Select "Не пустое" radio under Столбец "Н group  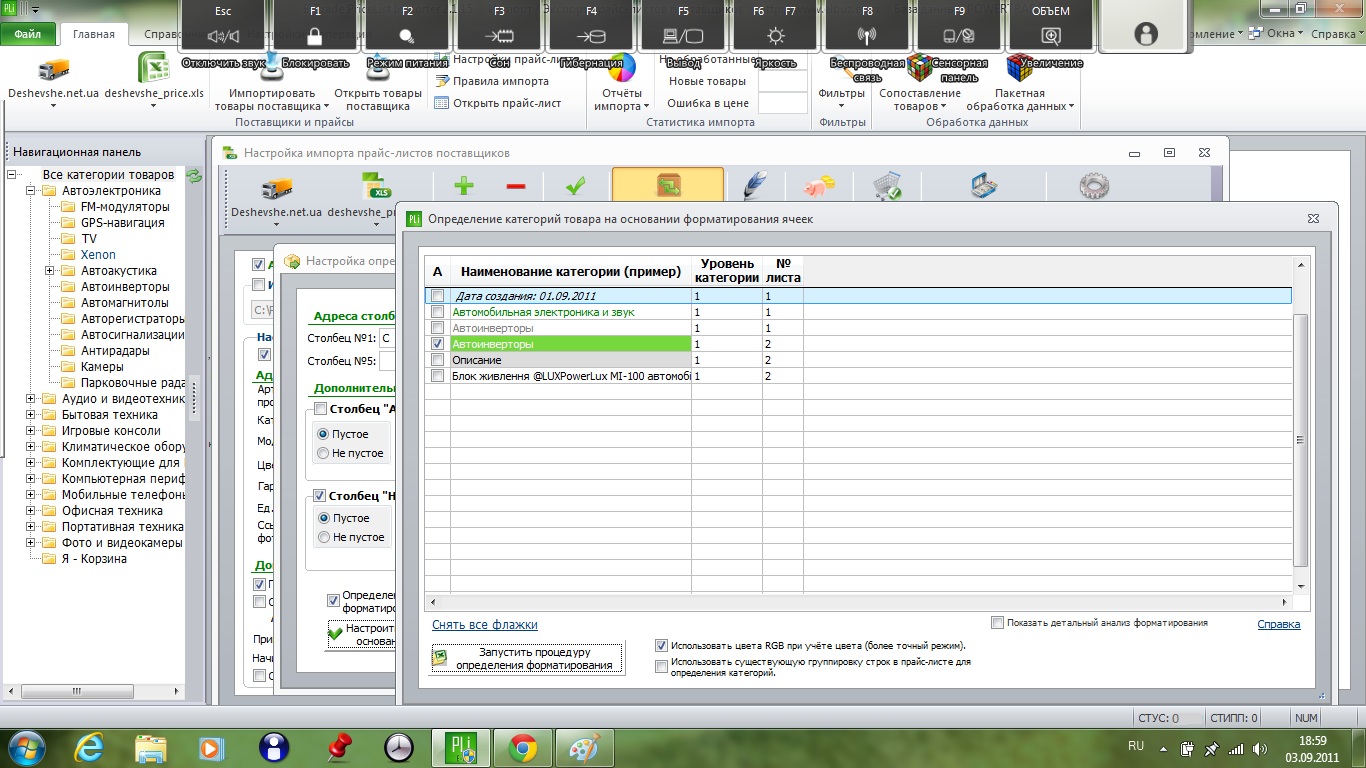click(x=323, y=537)
